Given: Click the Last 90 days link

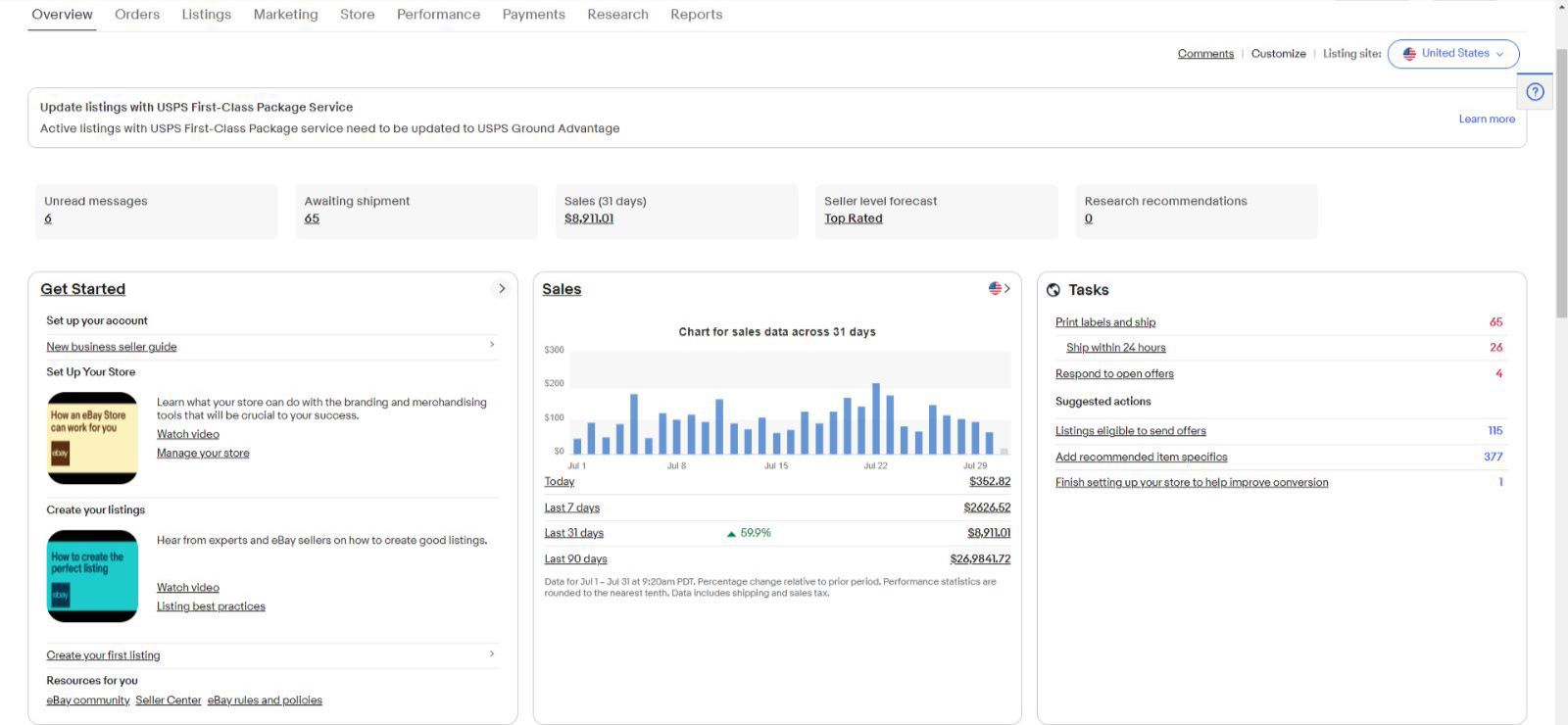Looking at the screenshot, I should 576,559.
